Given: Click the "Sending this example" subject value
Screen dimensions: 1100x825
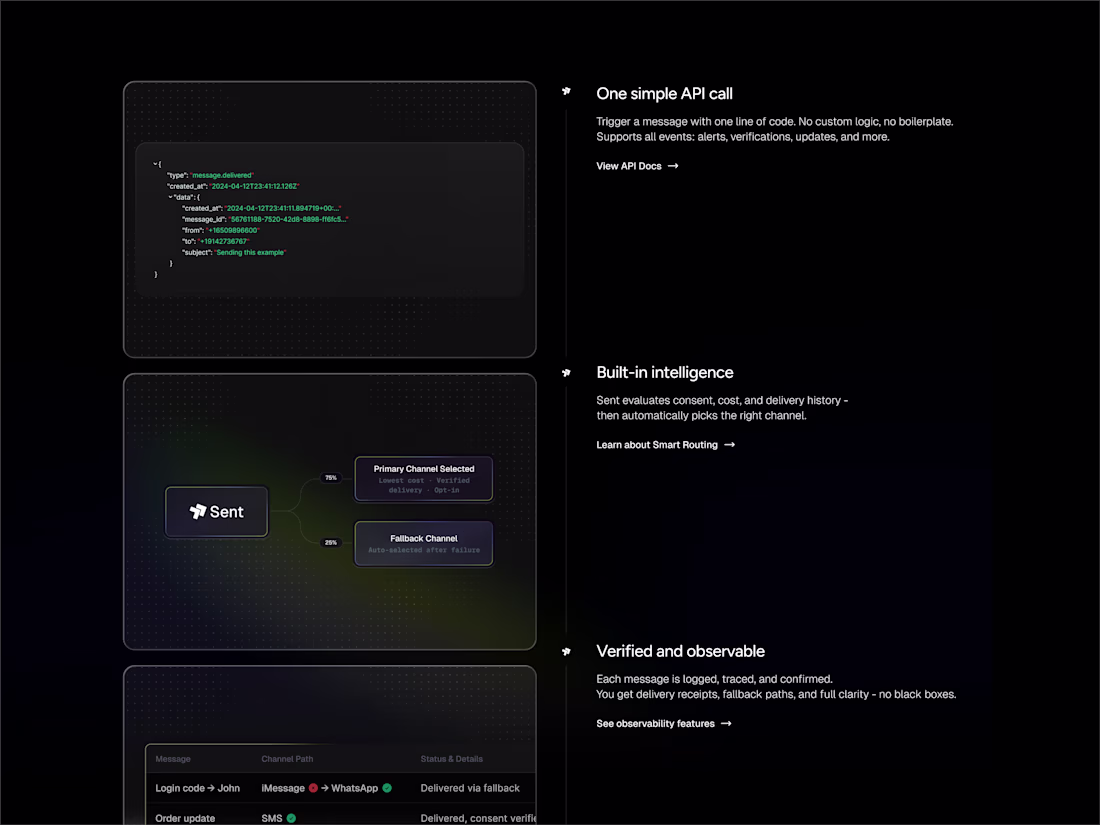Looking at the screenshot, I should point(250,253).
